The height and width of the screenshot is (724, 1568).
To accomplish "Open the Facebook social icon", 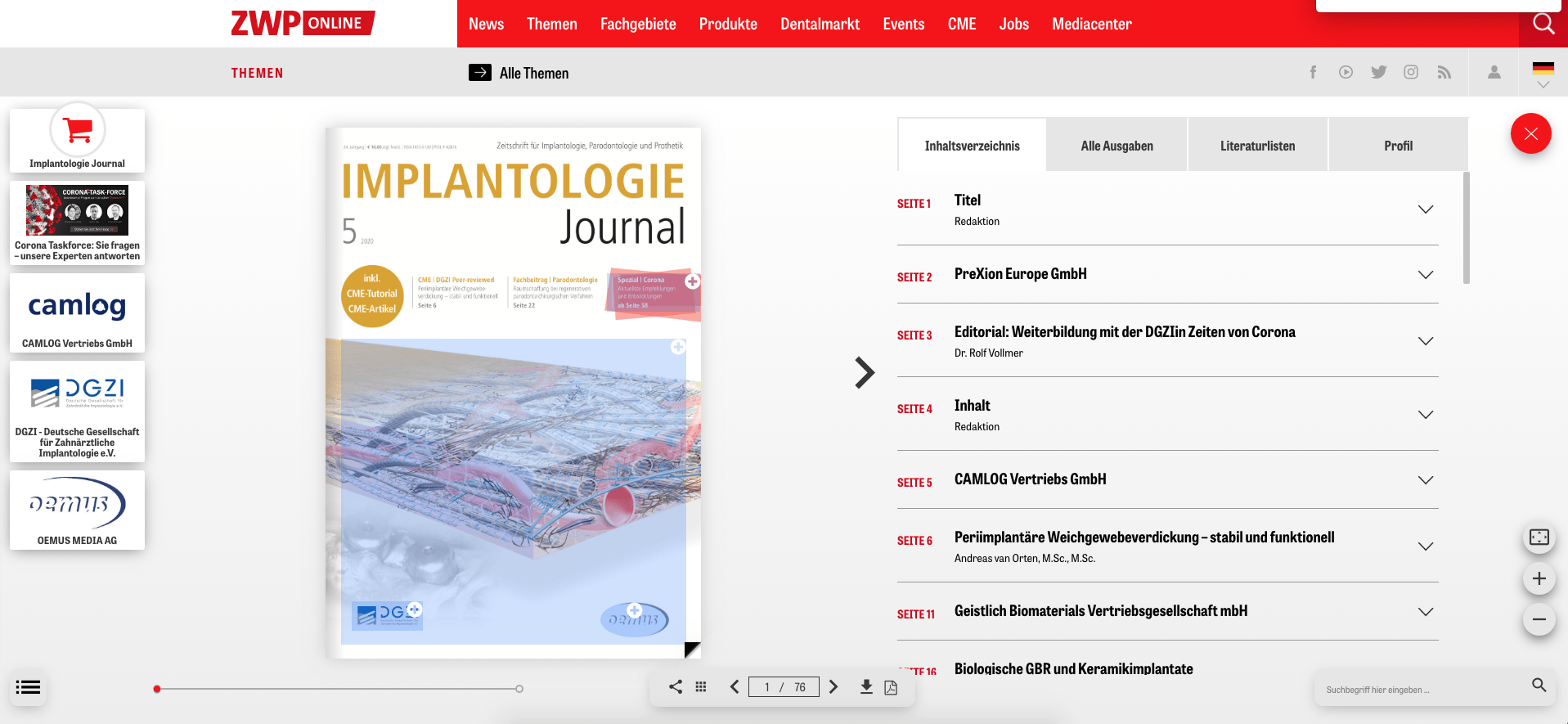I will point(1313,72).
